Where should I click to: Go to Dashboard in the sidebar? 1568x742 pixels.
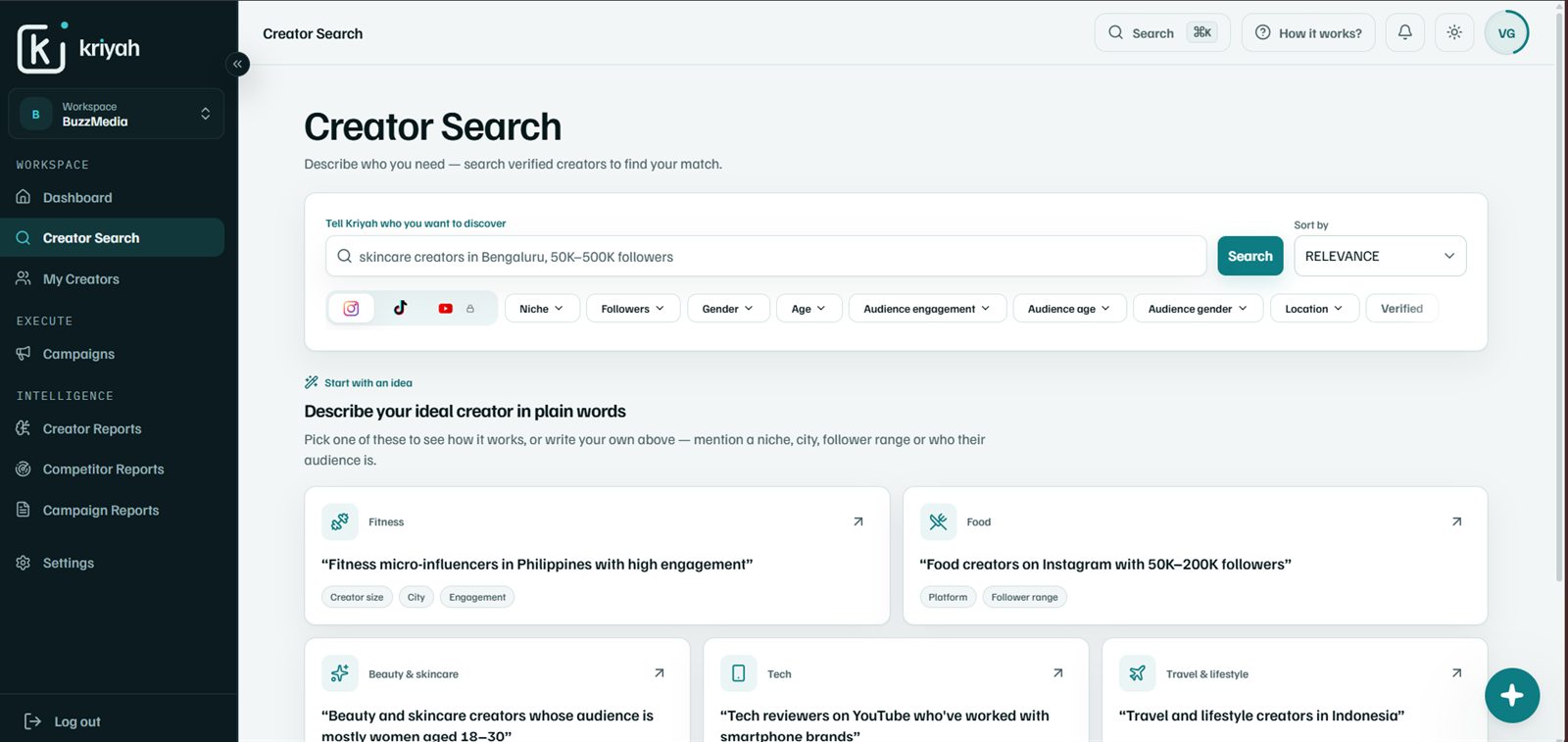click(x=112, y=198)
